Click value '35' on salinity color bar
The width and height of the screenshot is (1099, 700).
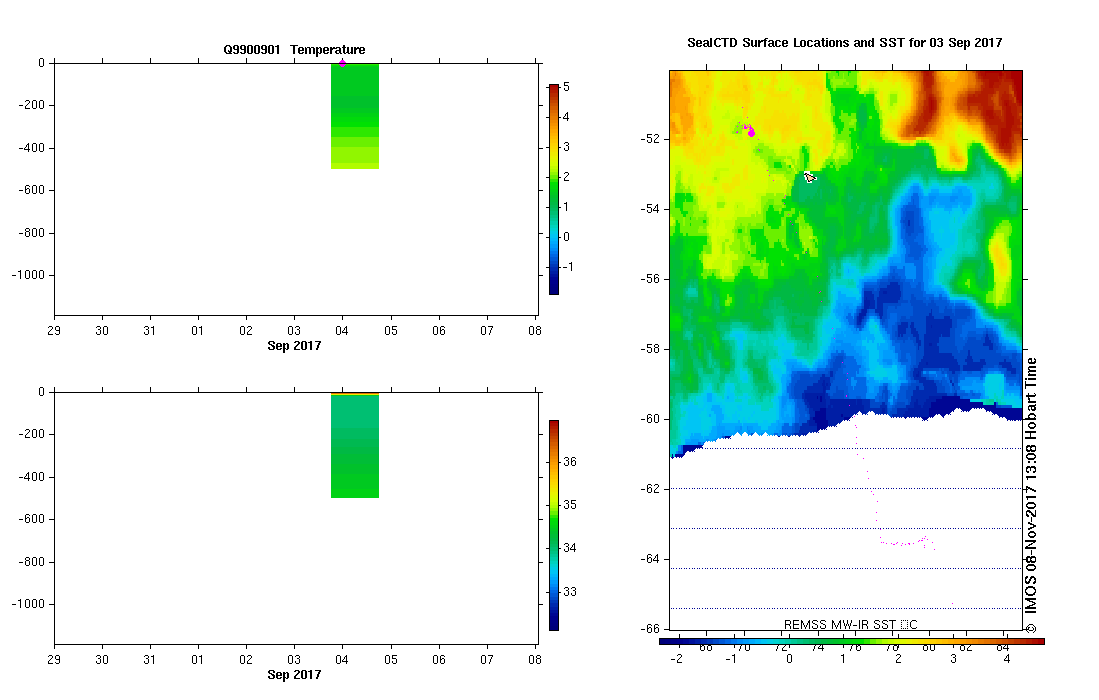click(570, 505)
